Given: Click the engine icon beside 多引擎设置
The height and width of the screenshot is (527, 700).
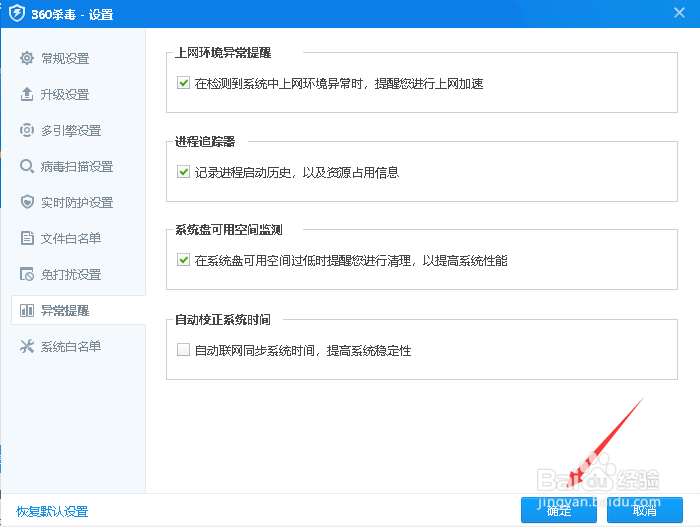Looking at the screenshot, I should pos(27,130).
